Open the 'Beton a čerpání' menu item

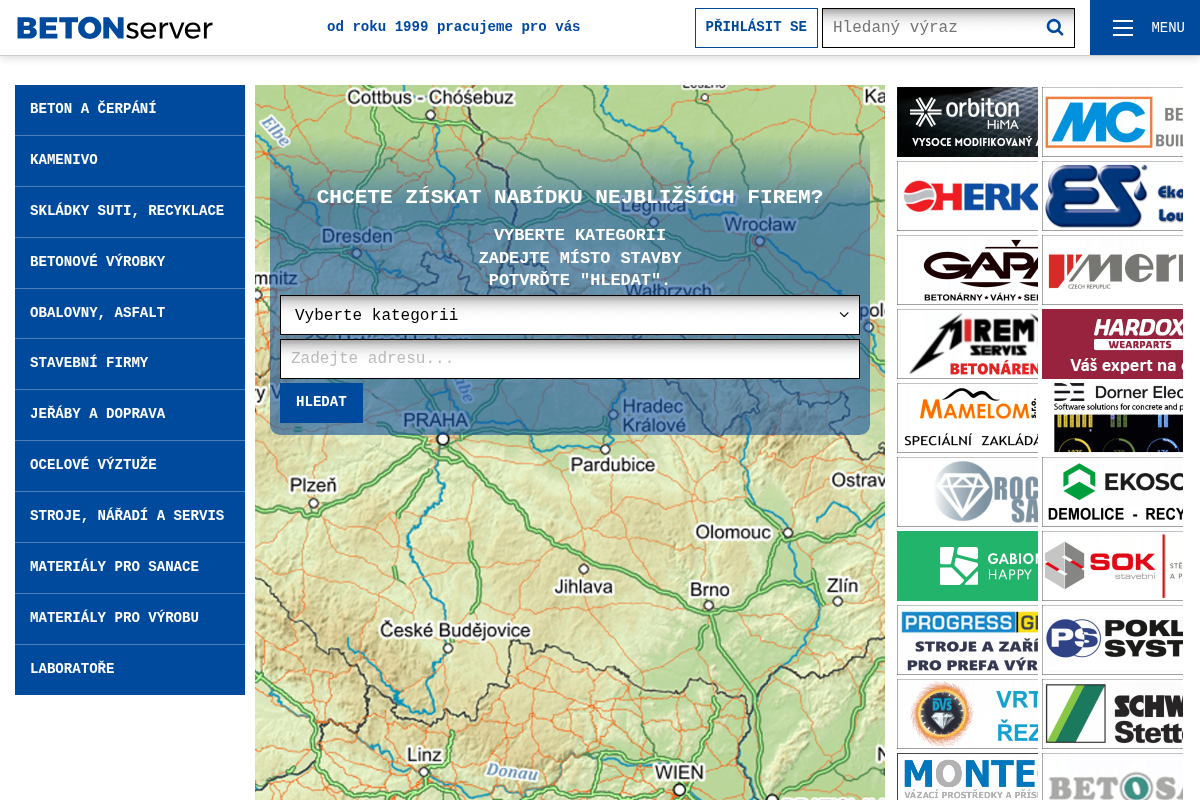[130, 110]
